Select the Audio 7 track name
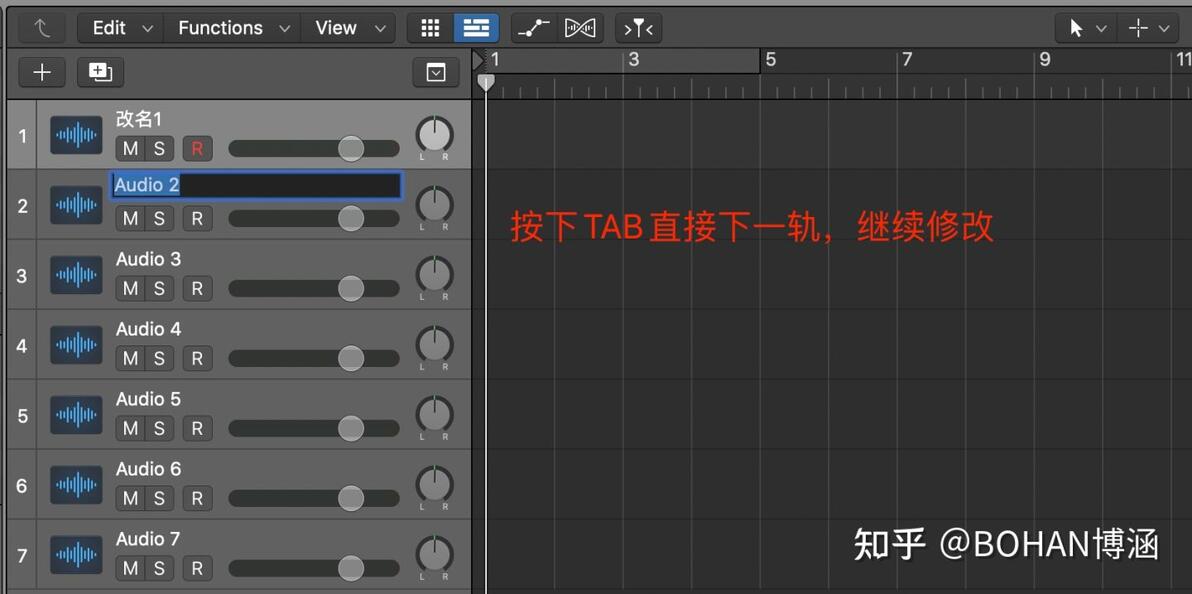This screenshot has height=594, width=1192. click(x=148, y=539)
